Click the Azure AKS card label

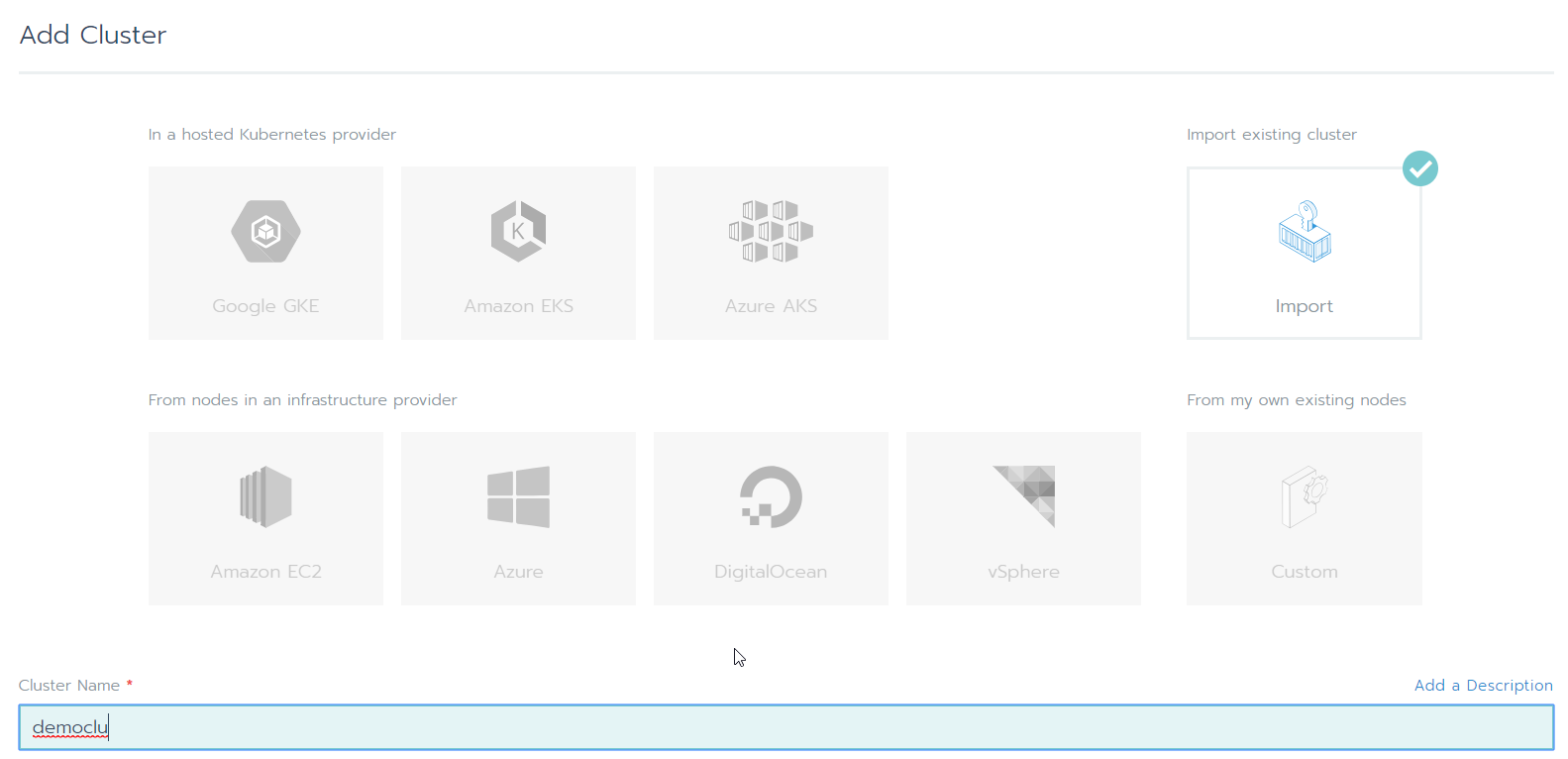(x=771, y=306)
